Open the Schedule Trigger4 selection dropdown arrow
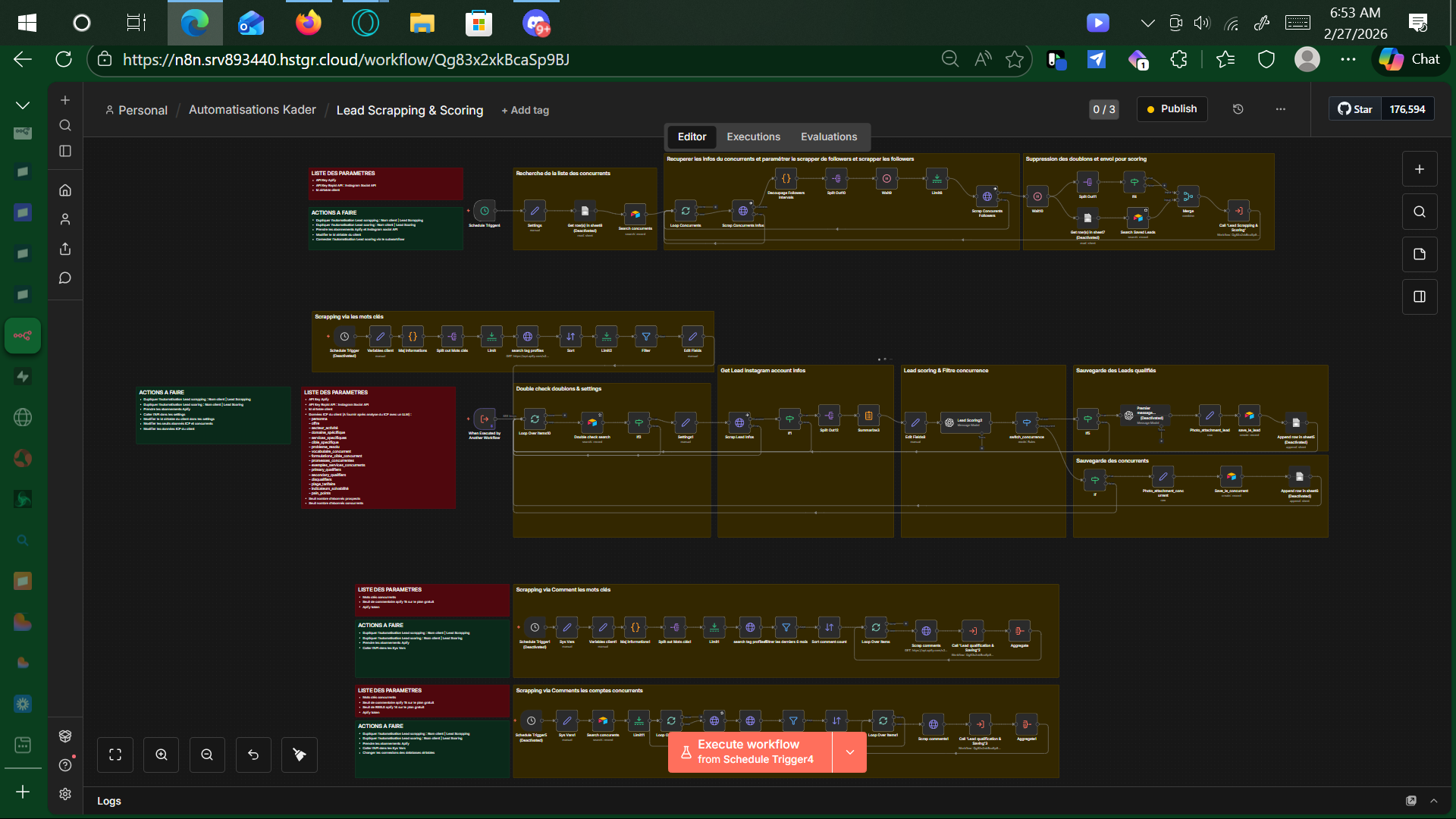The image size is (1456, 819). [x=850, y=752]
